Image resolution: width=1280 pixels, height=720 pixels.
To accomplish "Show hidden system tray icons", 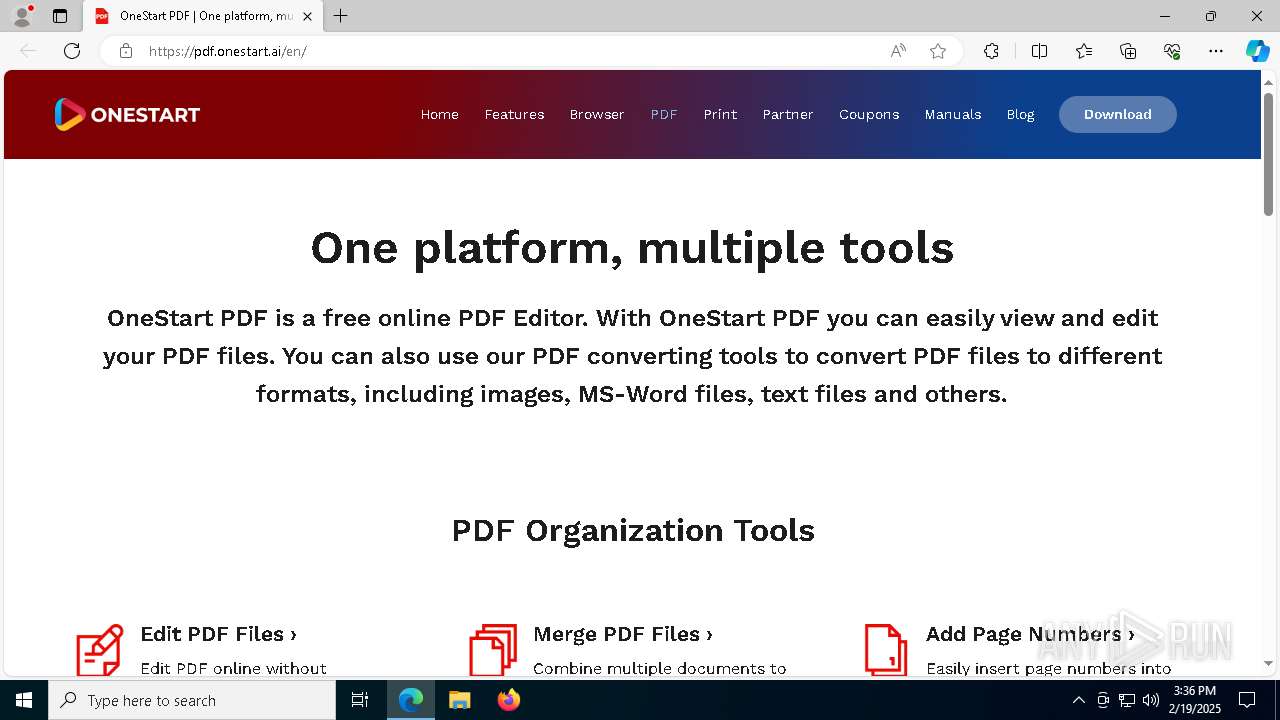I will point(1078,700).
